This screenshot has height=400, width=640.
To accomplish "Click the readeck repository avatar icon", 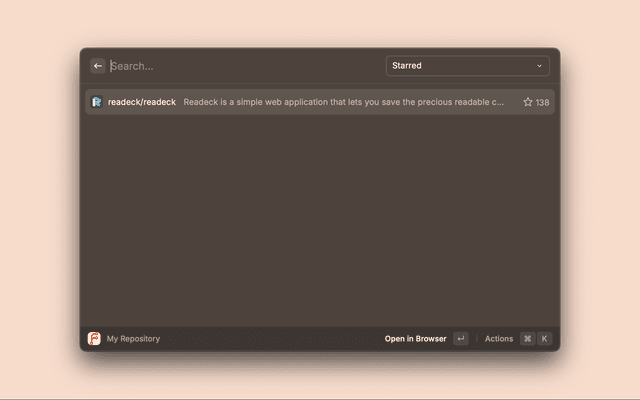I will pos(97,102).
